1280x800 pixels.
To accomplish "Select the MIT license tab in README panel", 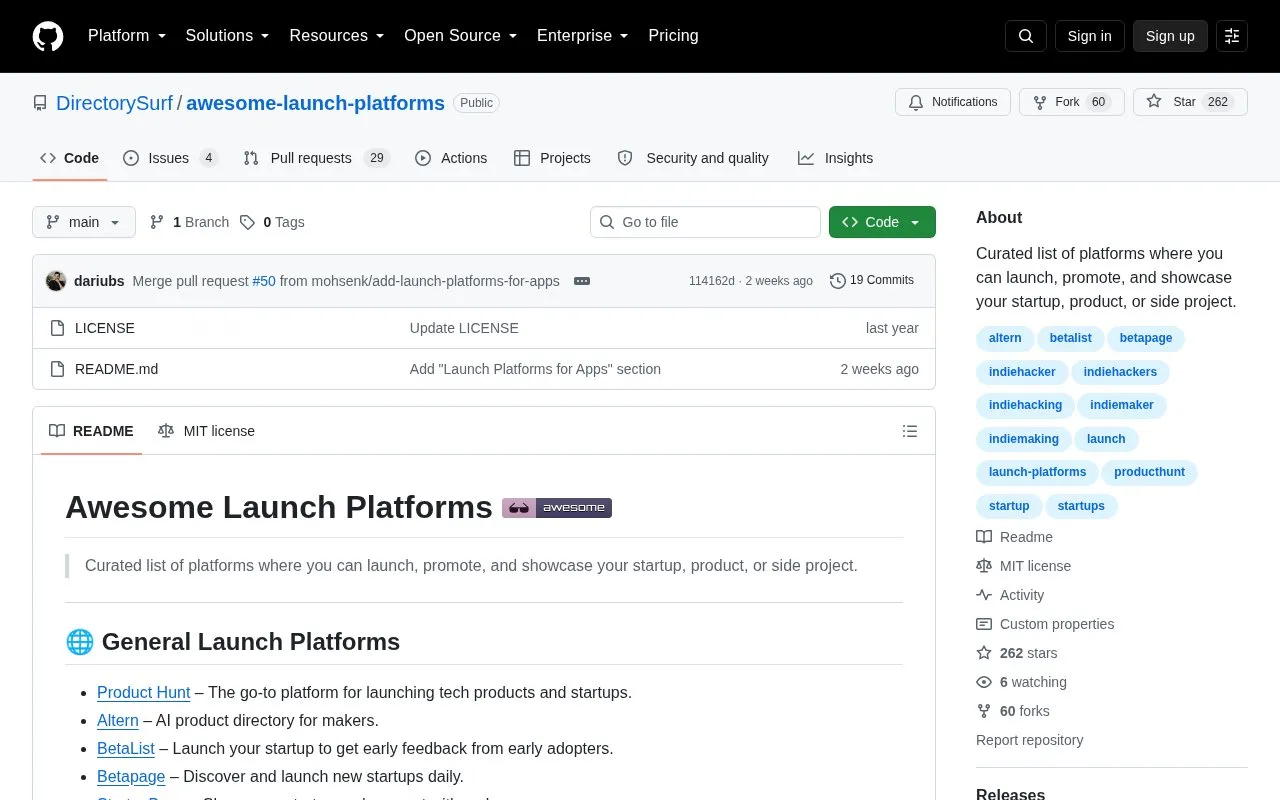I will [x=206, y=431].
